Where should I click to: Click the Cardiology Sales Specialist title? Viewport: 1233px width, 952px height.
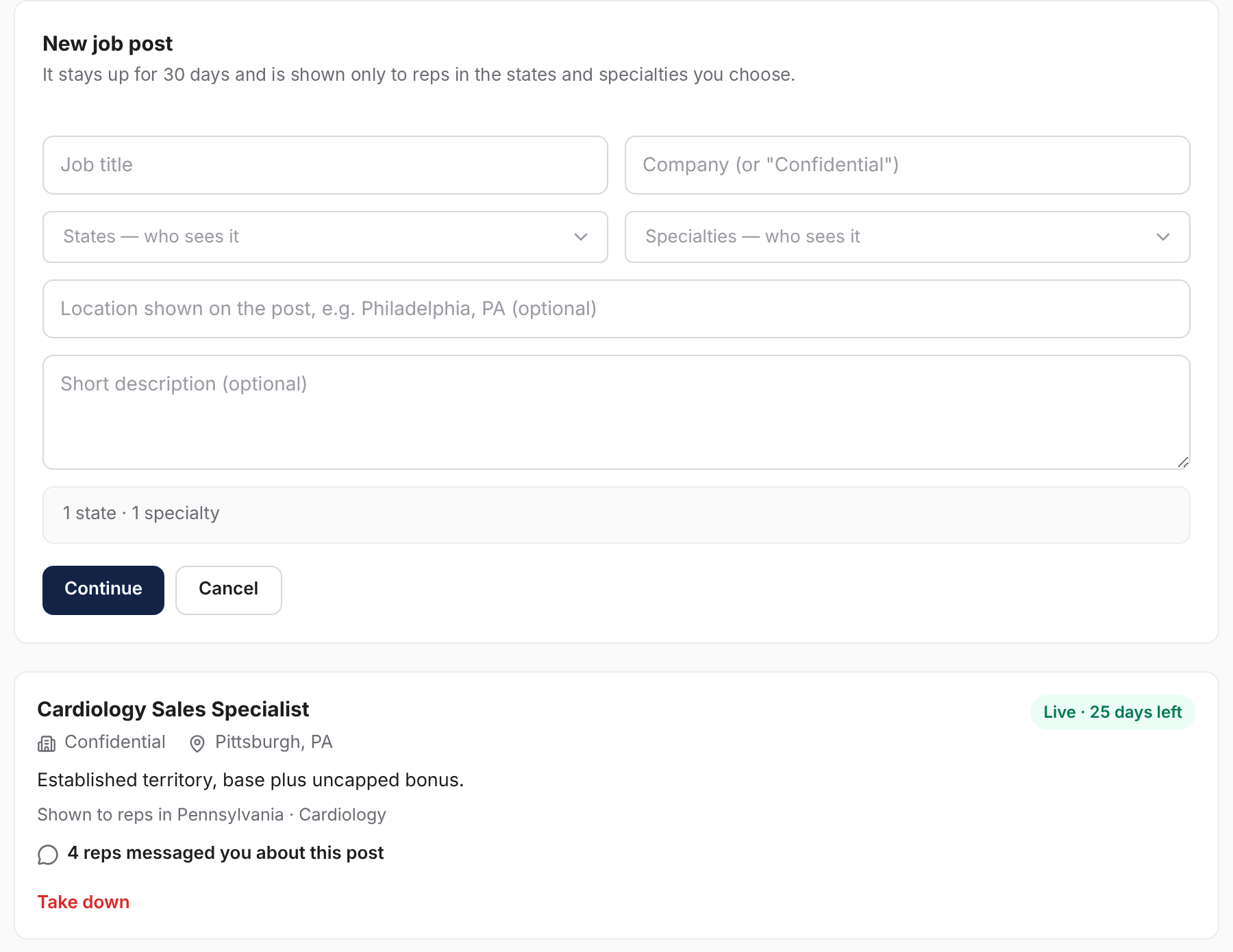pyautogui.click(x=173, y=710)
